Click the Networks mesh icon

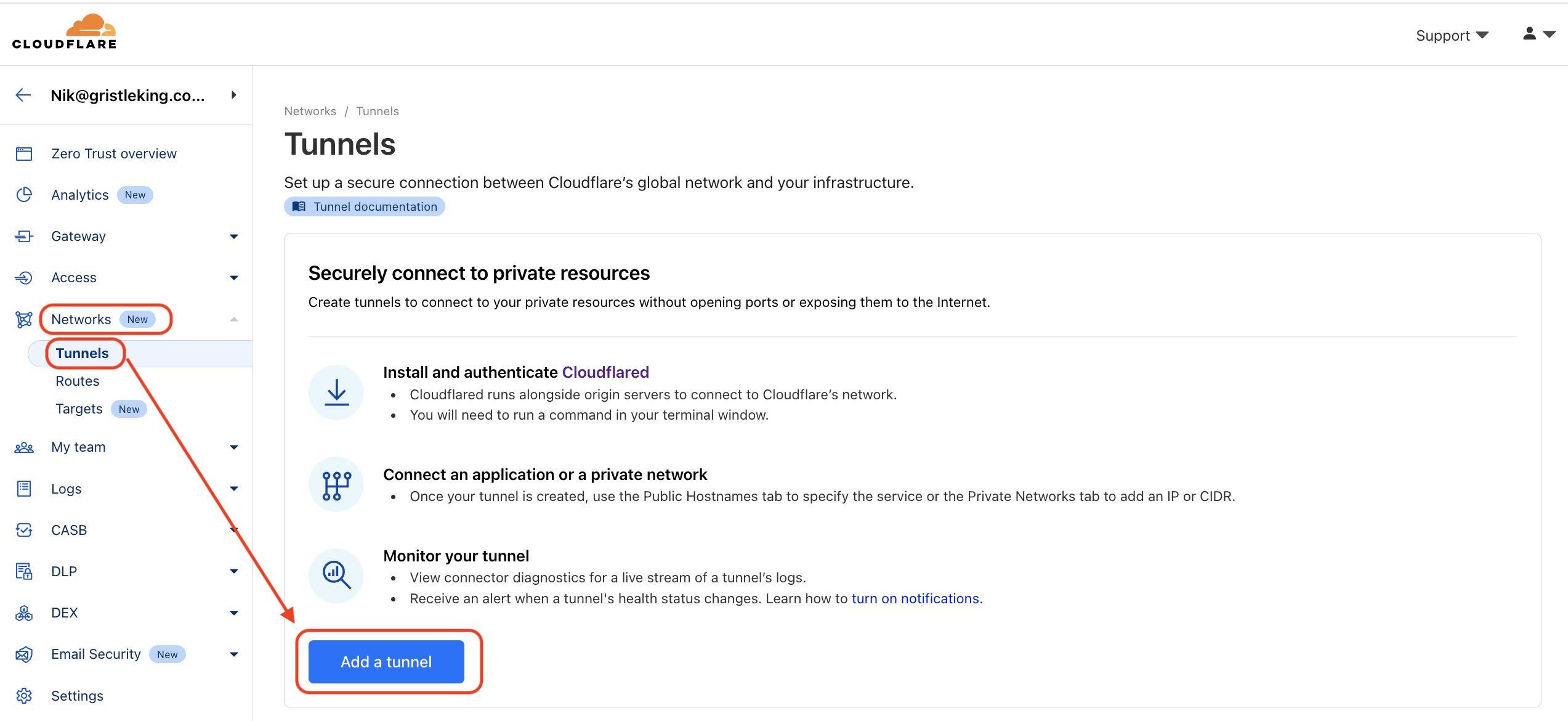point(24,319)
